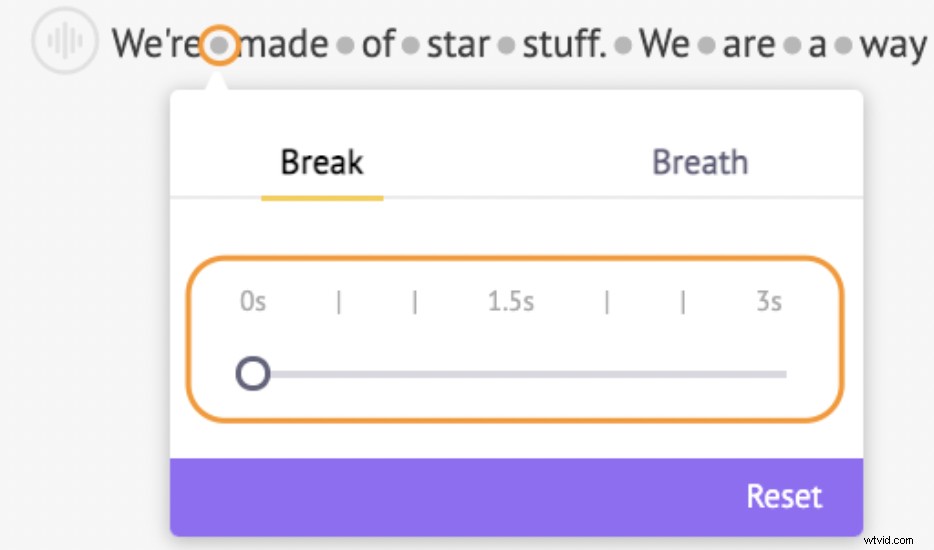Open pause marker between "star" and "stuff."
Viewport: 934px width, 550px height.
(x=506, y=46)
